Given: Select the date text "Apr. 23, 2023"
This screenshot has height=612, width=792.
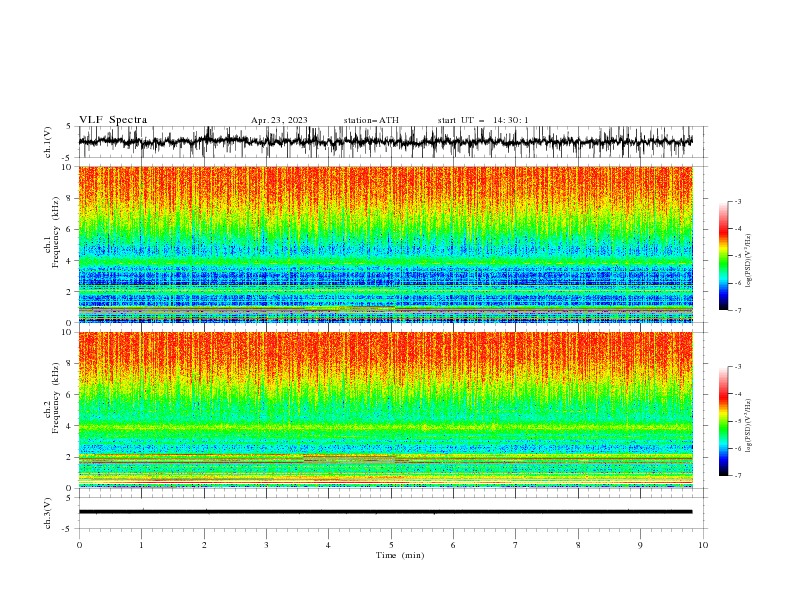Looking at the screenshot, I should 279,120.
